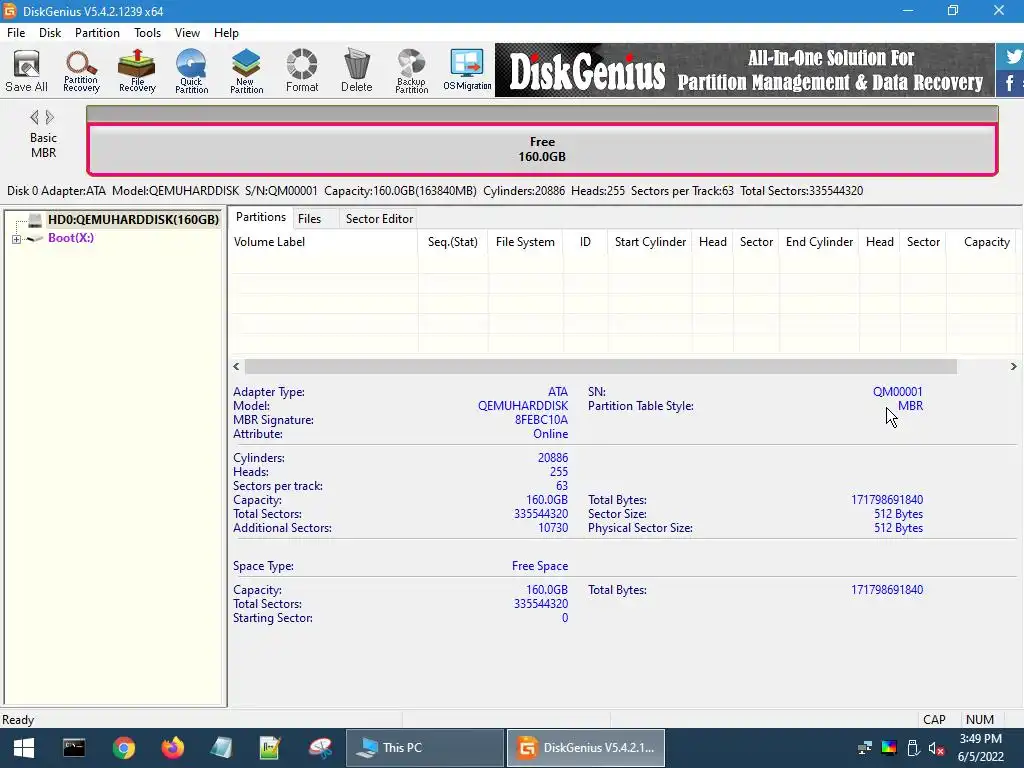Image resolution: width=1024 pixels, height=768 pixels.
Task: Launch Google Chrome from taskbar
Action: pos(123,748)
